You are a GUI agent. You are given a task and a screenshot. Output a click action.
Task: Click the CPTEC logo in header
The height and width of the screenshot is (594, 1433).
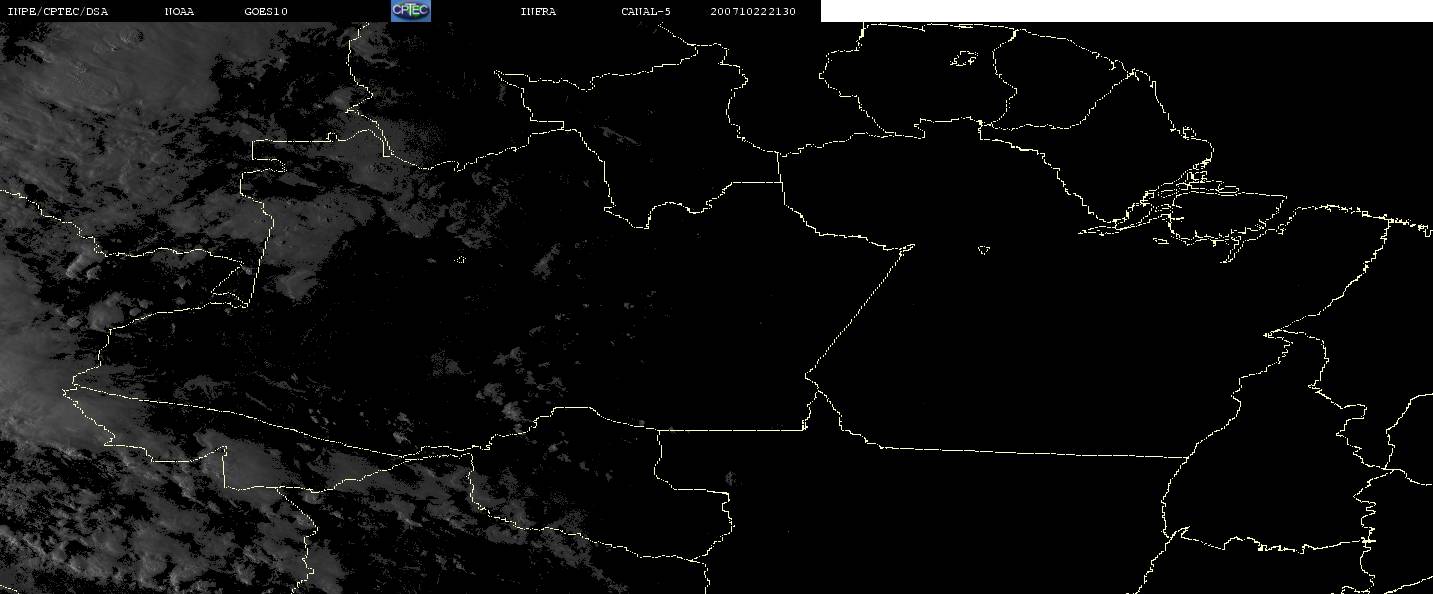point(411,10)
